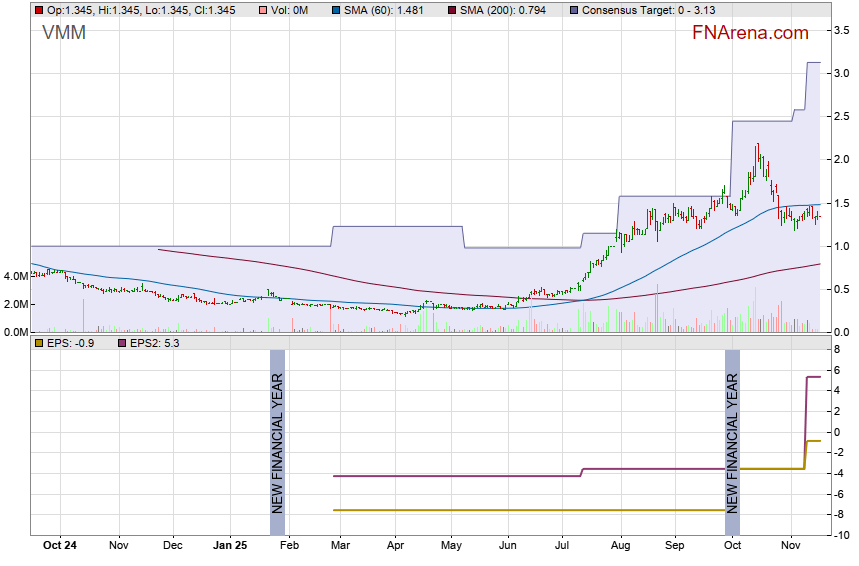
Task: Click the purple EPS2 legend square
Action: [123, 343]
